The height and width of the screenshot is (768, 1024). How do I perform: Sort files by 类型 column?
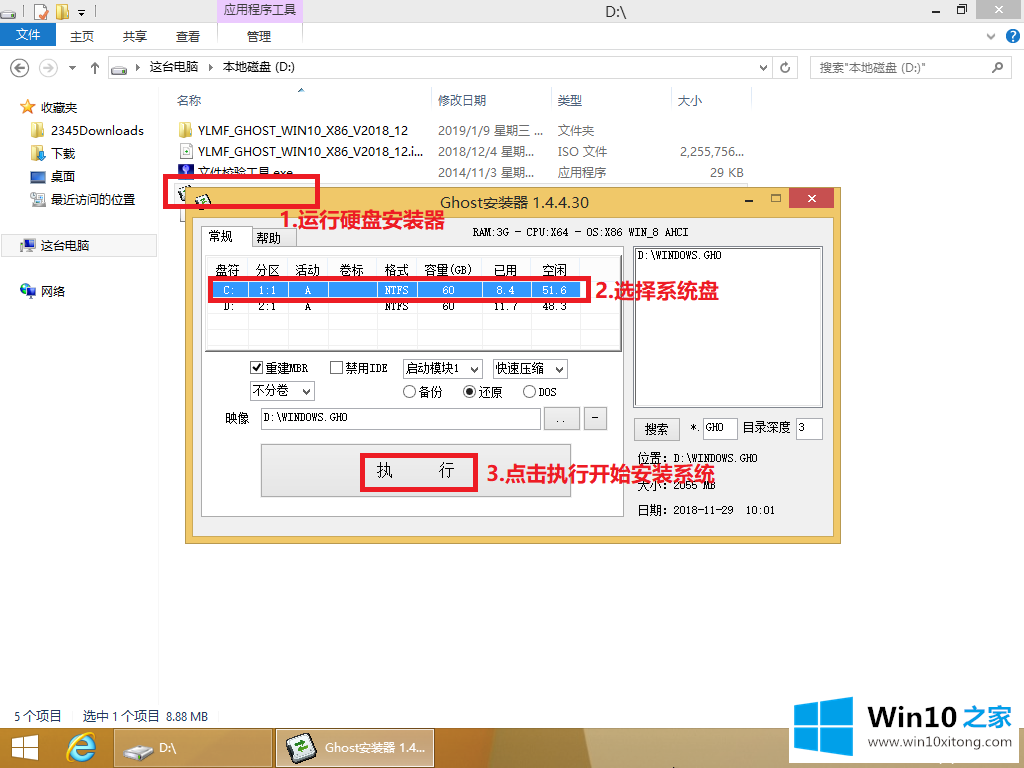click(569, 101)
